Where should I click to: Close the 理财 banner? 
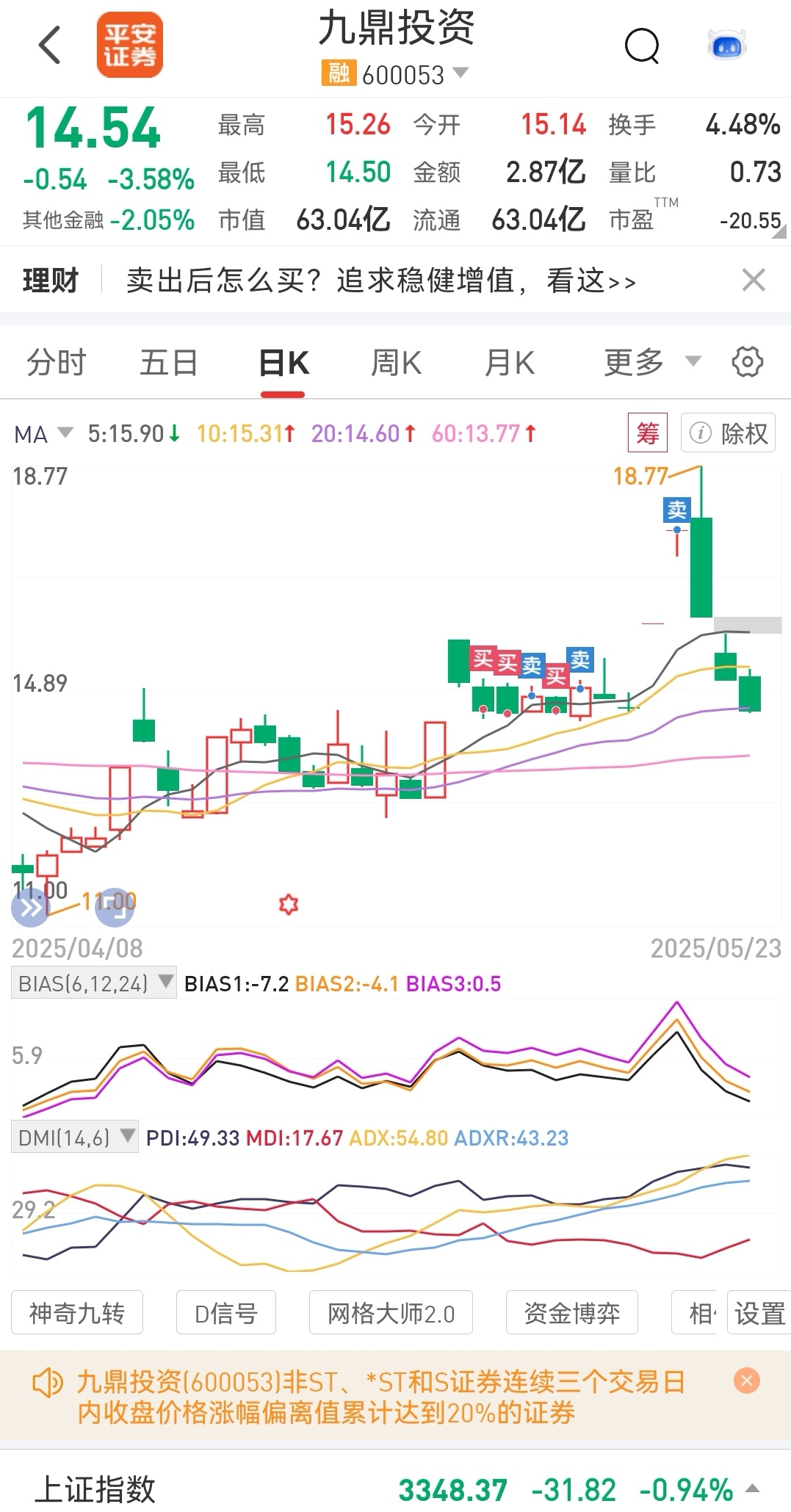(754, 280)
